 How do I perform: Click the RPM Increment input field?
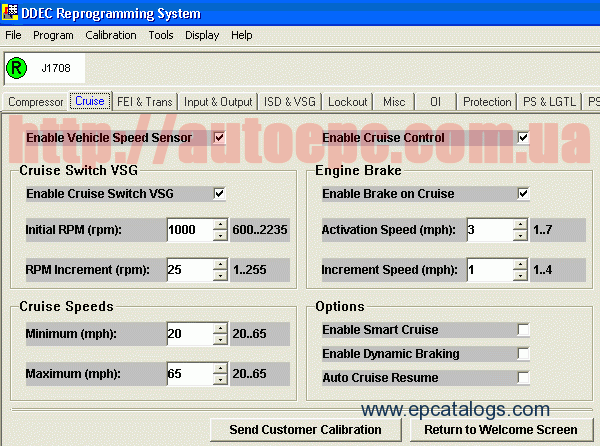click(190, 270)
